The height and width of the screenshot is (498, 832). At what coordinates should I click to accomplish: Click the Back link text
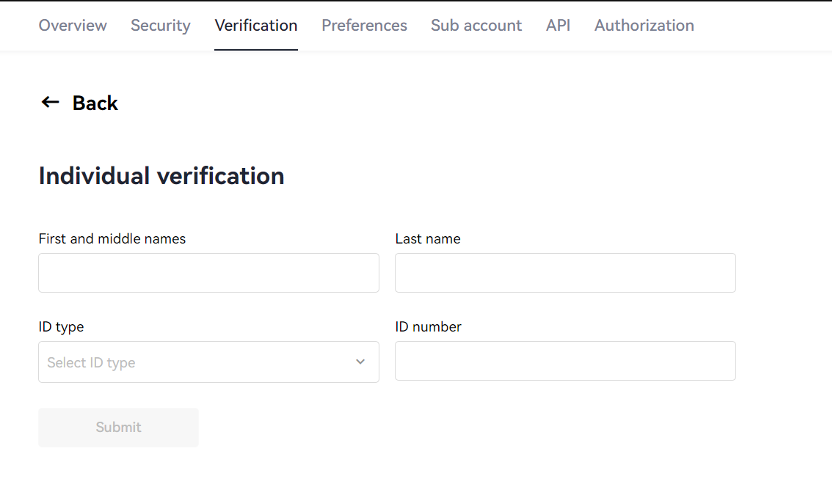pos(95,103)
